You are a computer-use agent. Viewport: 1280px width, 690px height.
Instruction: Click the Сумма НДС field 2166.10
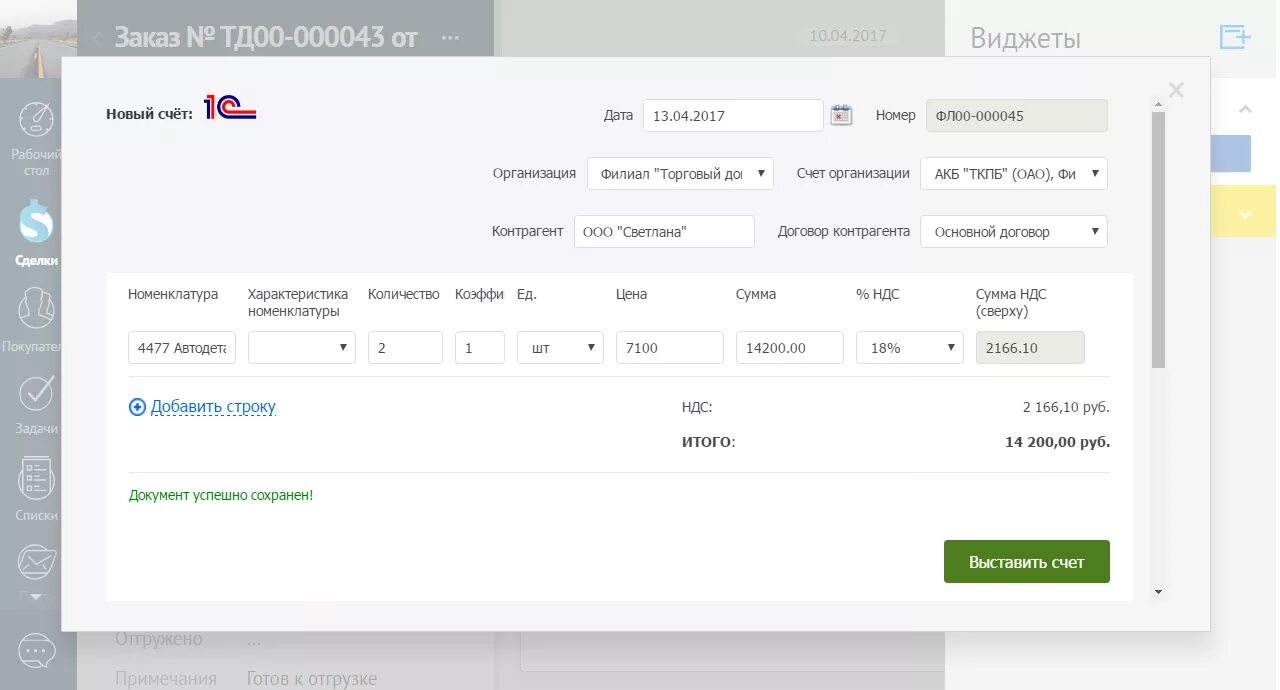pyautogui.click(x=1030, y=347)
